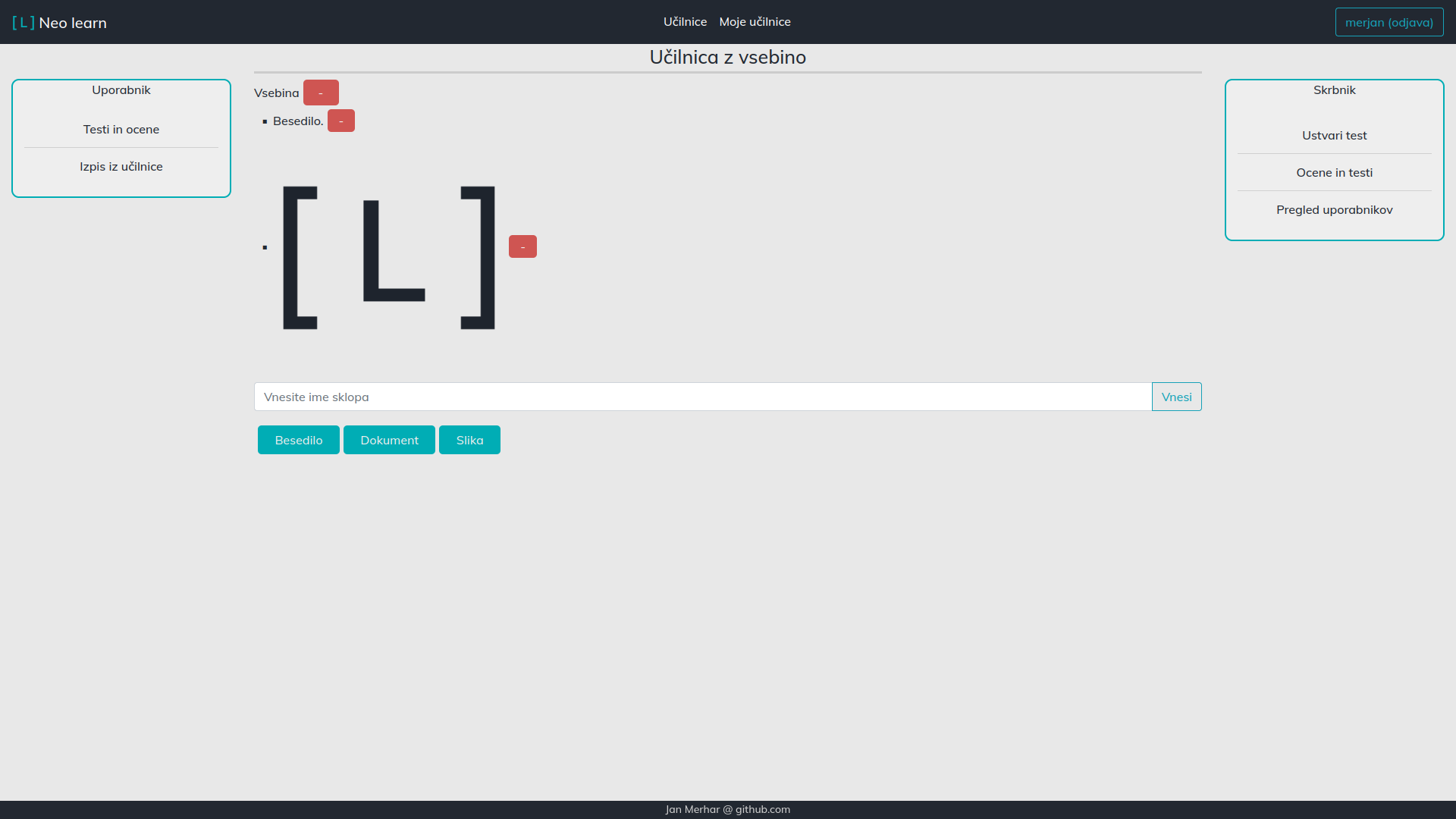The height and width of the screenshot is (819, 1456).
Task: Click the Besedilo. list item text
Action: [x=297, y=121]
